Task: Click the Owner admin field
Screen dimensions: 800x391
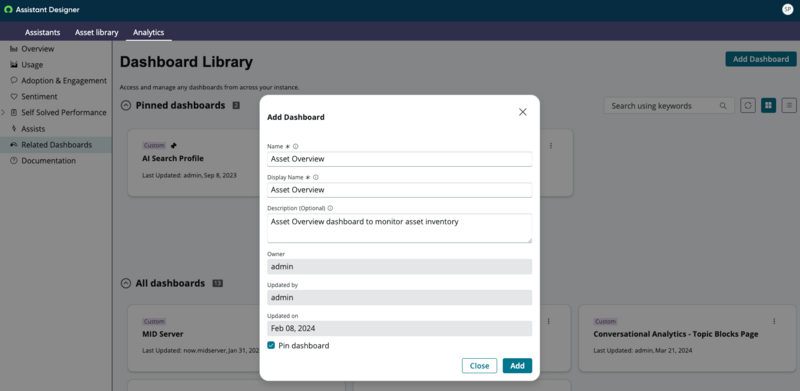Action: point(399,266)
